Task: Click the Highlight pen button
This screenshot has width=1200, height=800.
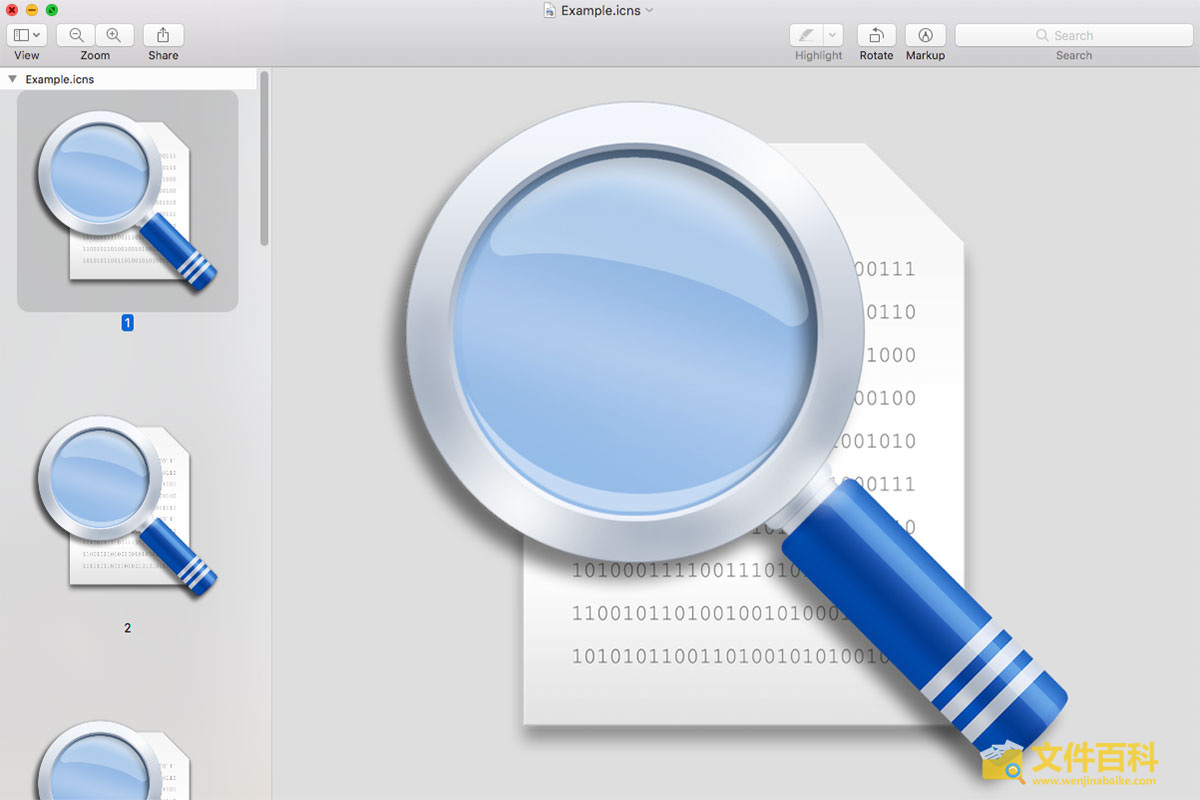Action: click(x=806, y=35)
